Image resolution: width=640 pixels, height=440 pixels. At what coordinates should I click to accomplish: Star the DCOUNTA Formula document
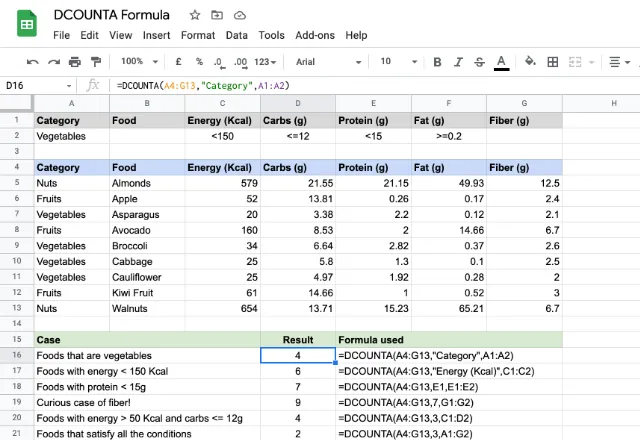[x=195, y=16]
